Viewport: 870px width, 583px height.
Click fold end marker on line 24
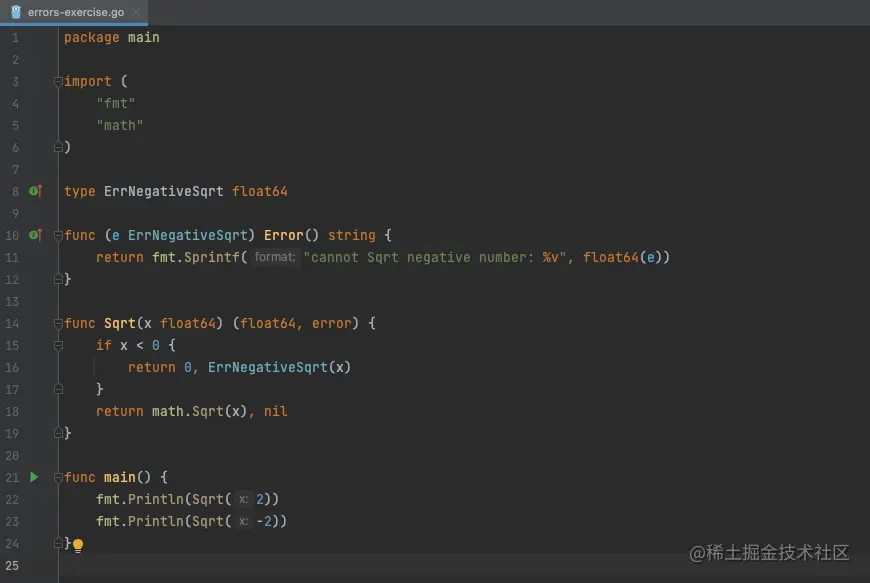[x=58, y=544]
